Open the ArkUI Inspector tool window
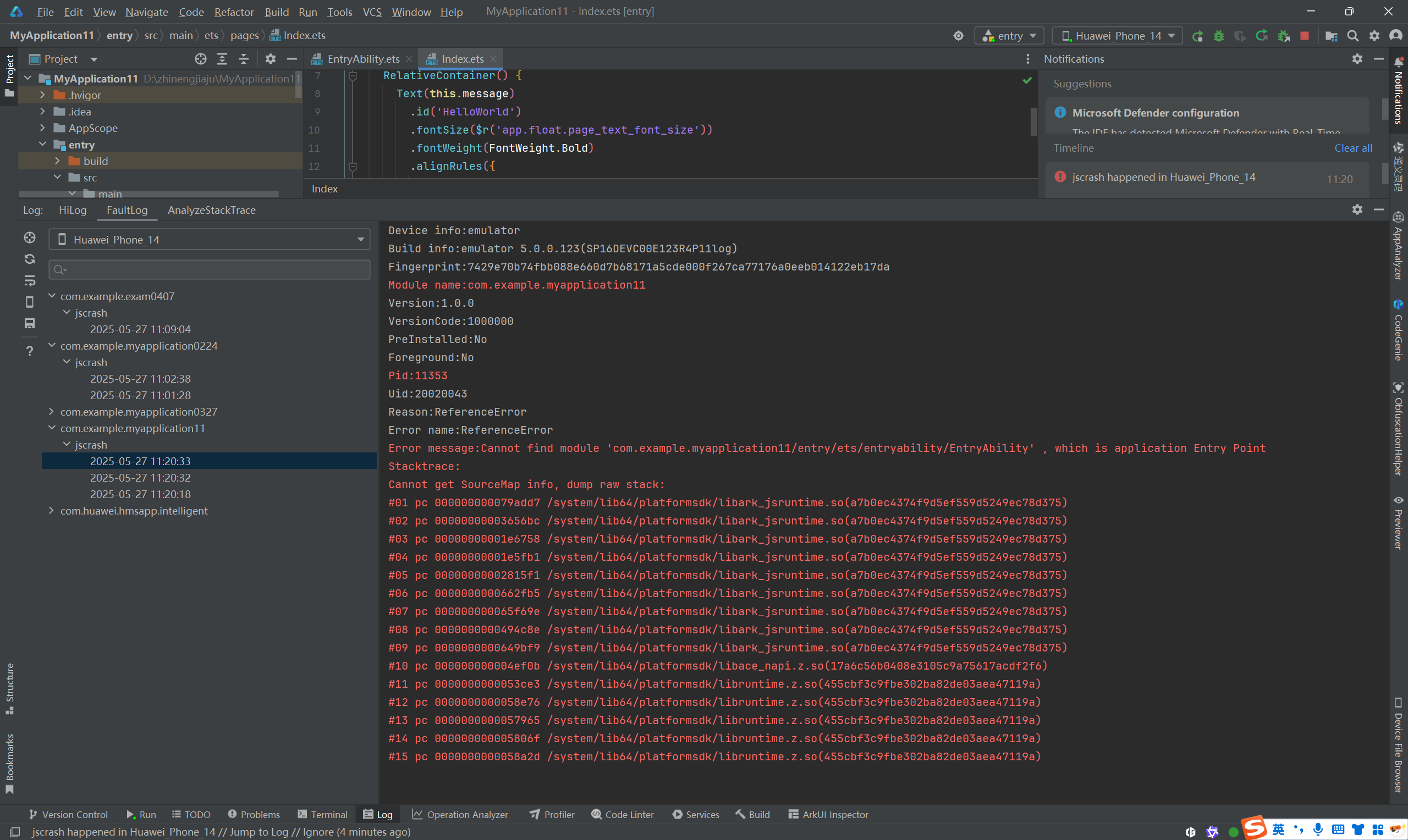1408x840 pixels. pyautogui.click(x=828, y=815)
